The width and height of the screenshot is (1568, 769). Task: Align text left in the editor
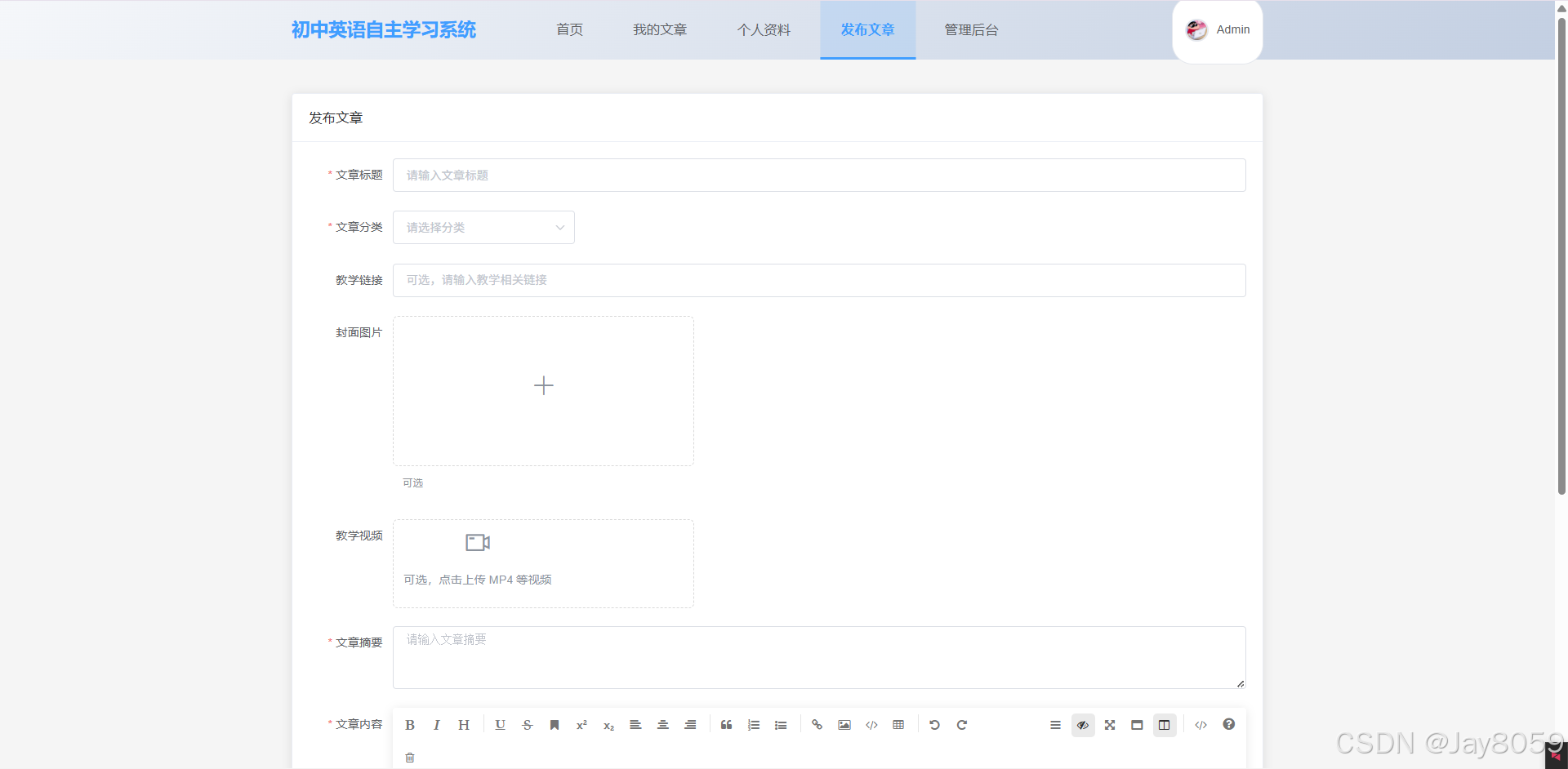635,725
